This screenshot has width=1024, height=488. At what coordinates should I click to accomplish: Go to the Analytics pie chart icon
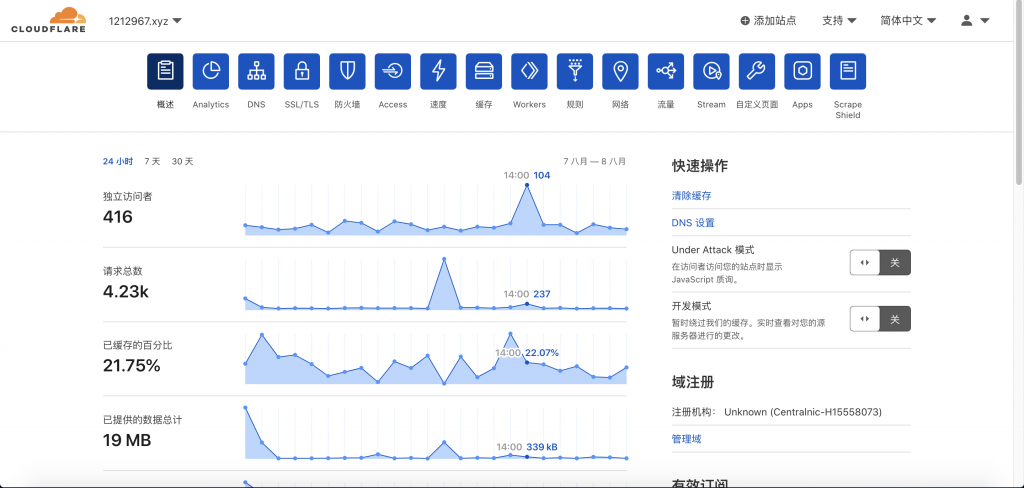[210, 71]
